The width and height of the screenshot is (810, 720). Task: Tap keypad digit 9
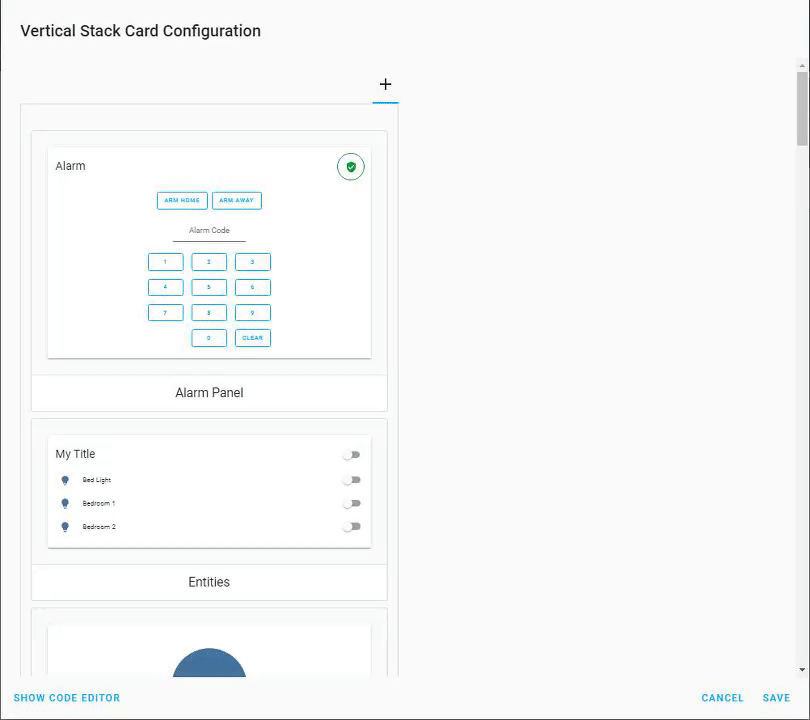pyautogui.click(x=253, y=312)
